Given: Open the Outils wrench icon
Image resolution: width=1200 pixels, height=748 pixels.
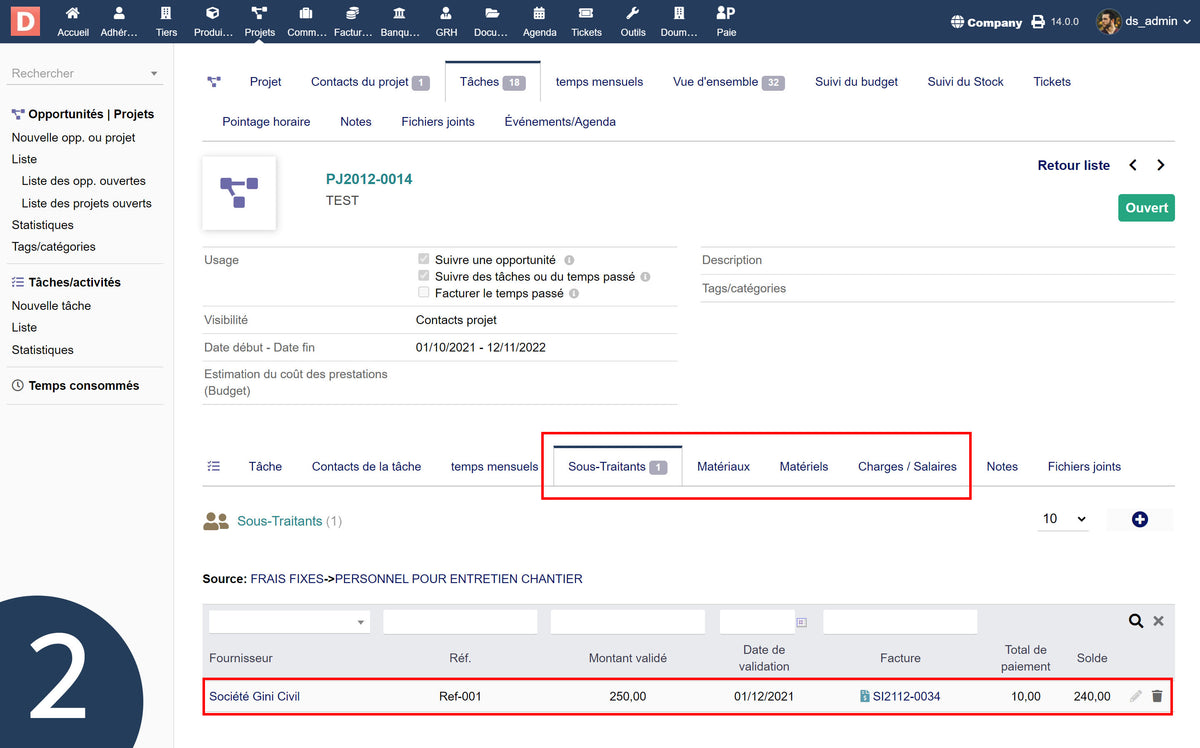Looking at the screenshot, I should (632, 15).
